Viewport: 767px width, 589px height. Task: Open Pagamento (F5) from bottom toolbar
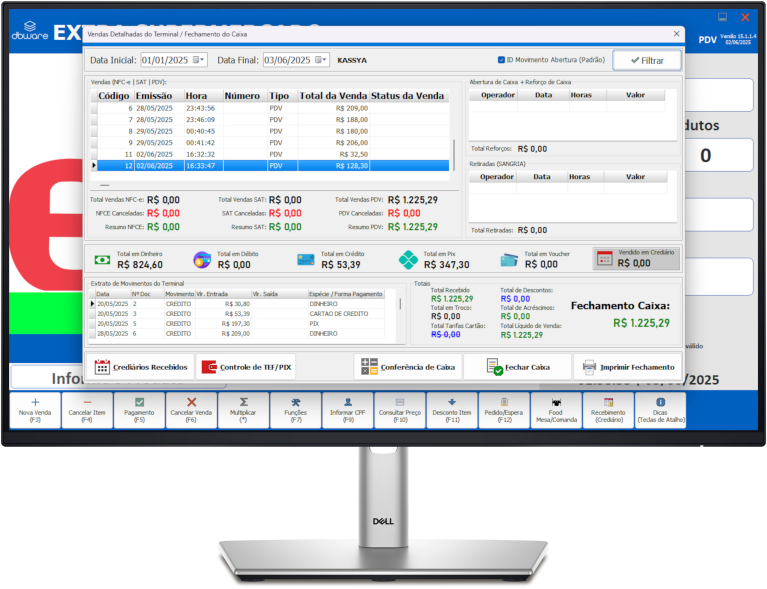[x=139, y=402]
